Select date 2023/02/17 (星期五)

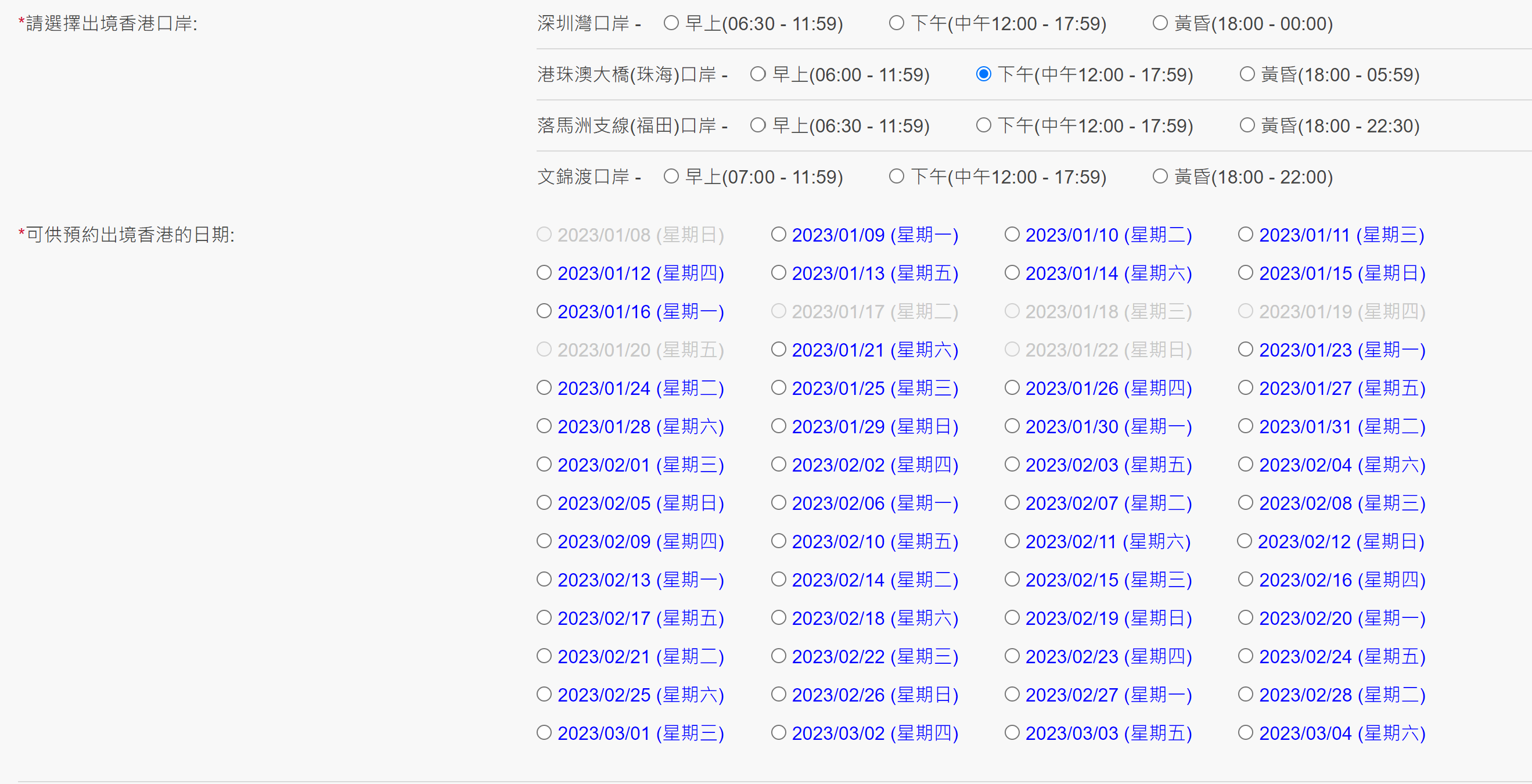pyautogui.click(x=544, y=618)
